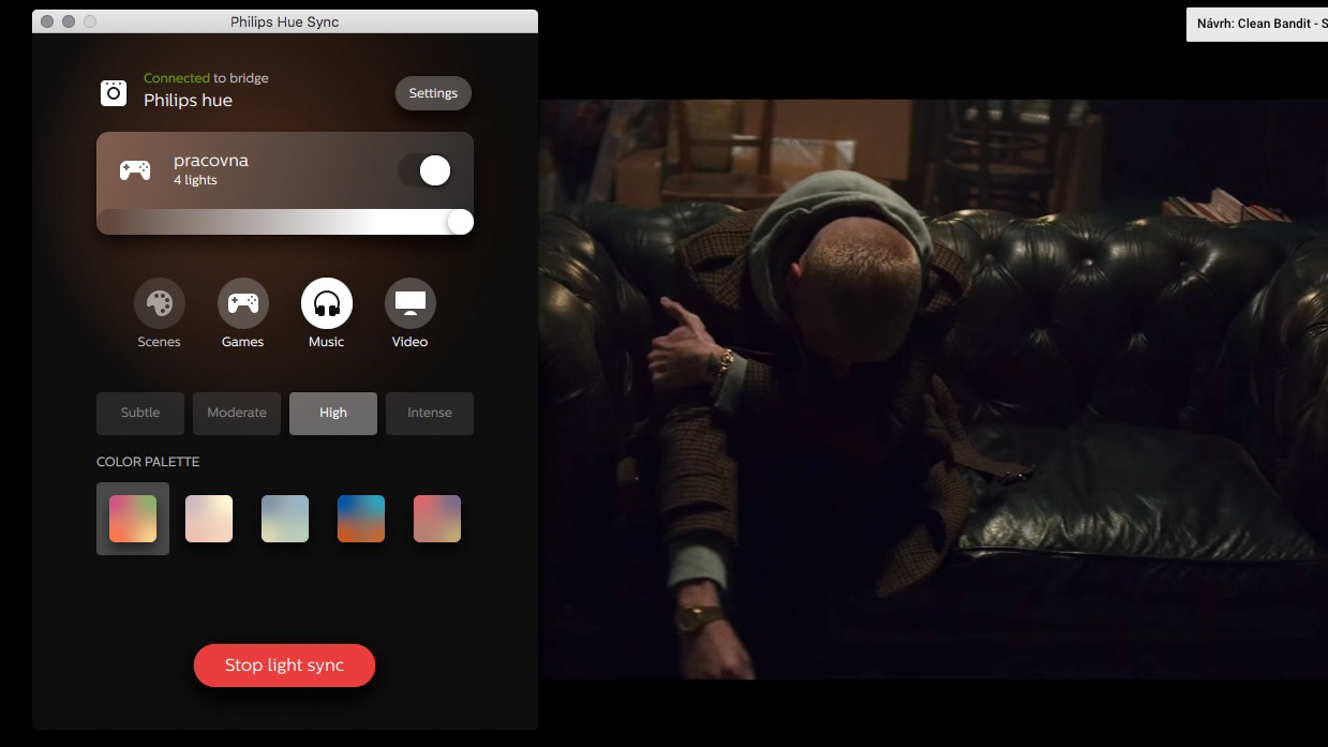Open Settings
This screenshot has width=1328, height=747.
(x=433, y=93)
